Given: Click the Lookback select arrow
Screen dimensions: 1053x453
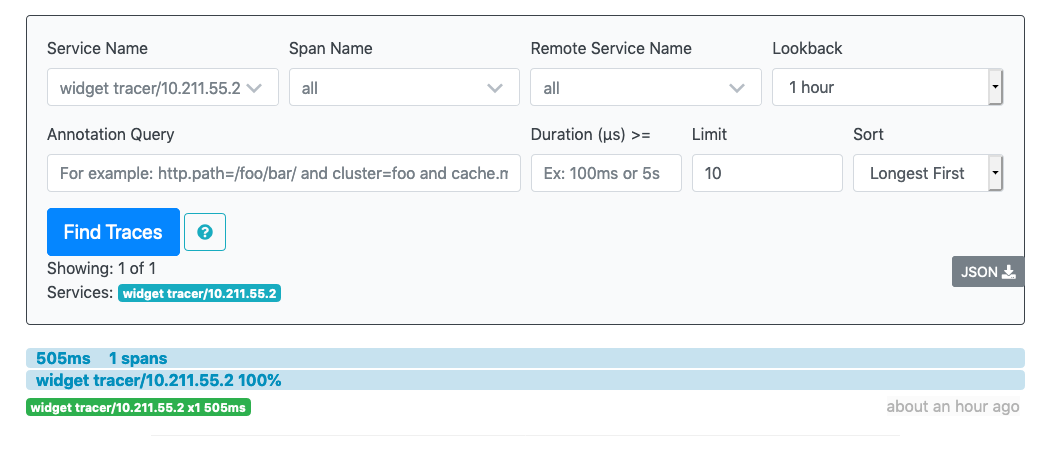Looking at the screenshot, I should pos(995,87).
